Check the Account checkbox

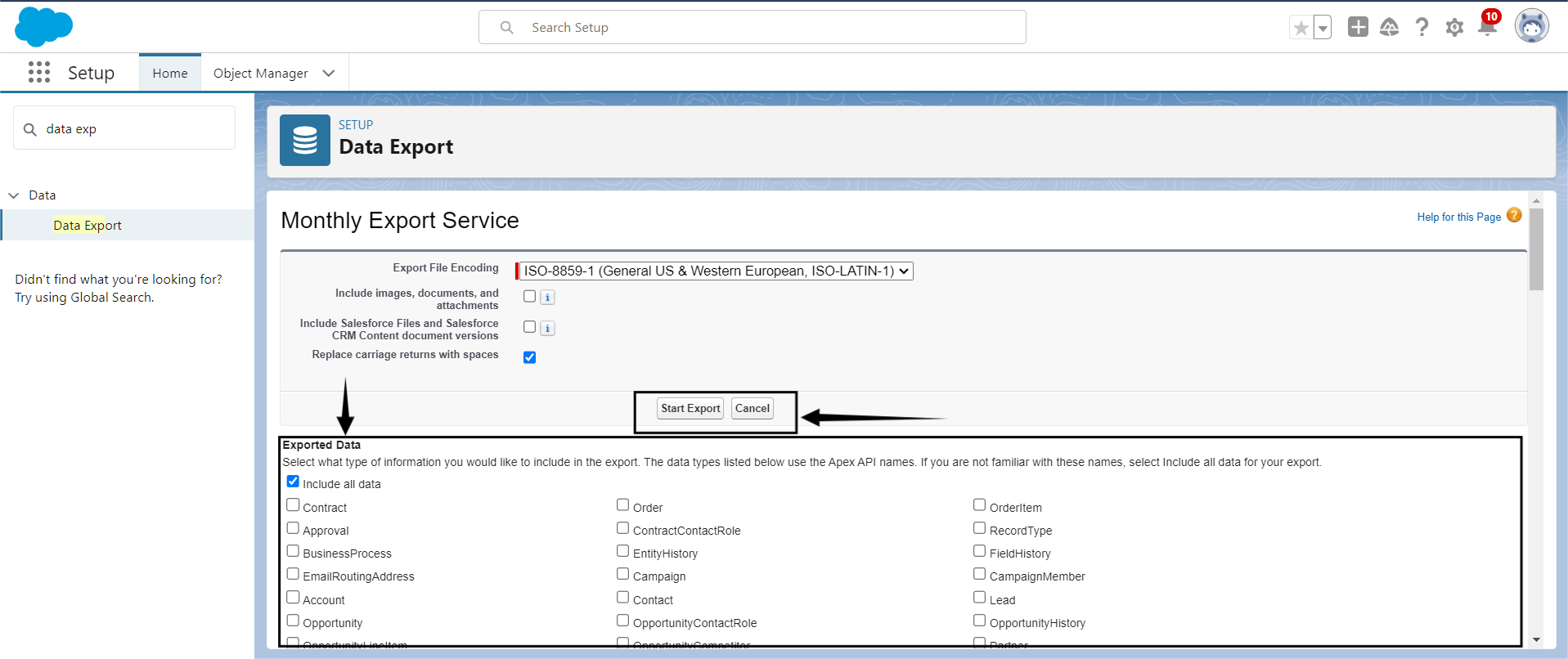pos(293,598)
